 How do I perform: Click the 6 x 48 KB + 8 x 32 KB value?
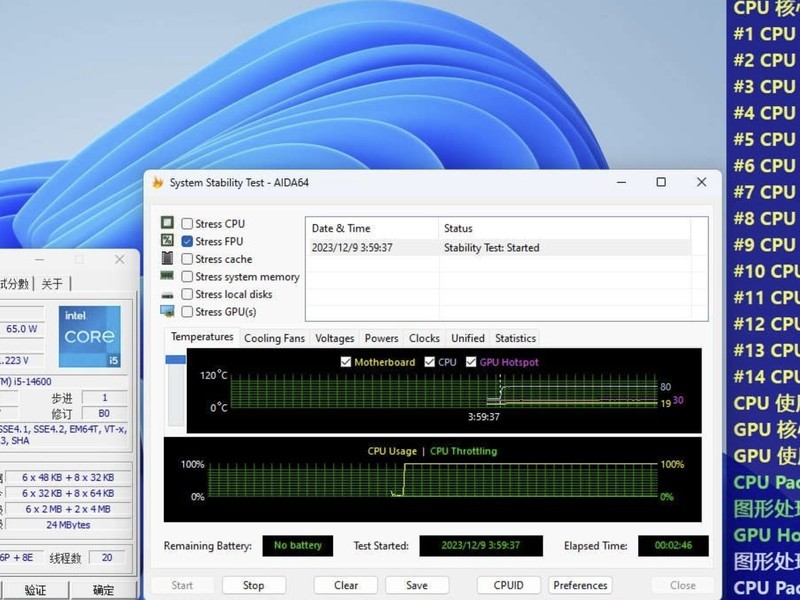[68, 478]
